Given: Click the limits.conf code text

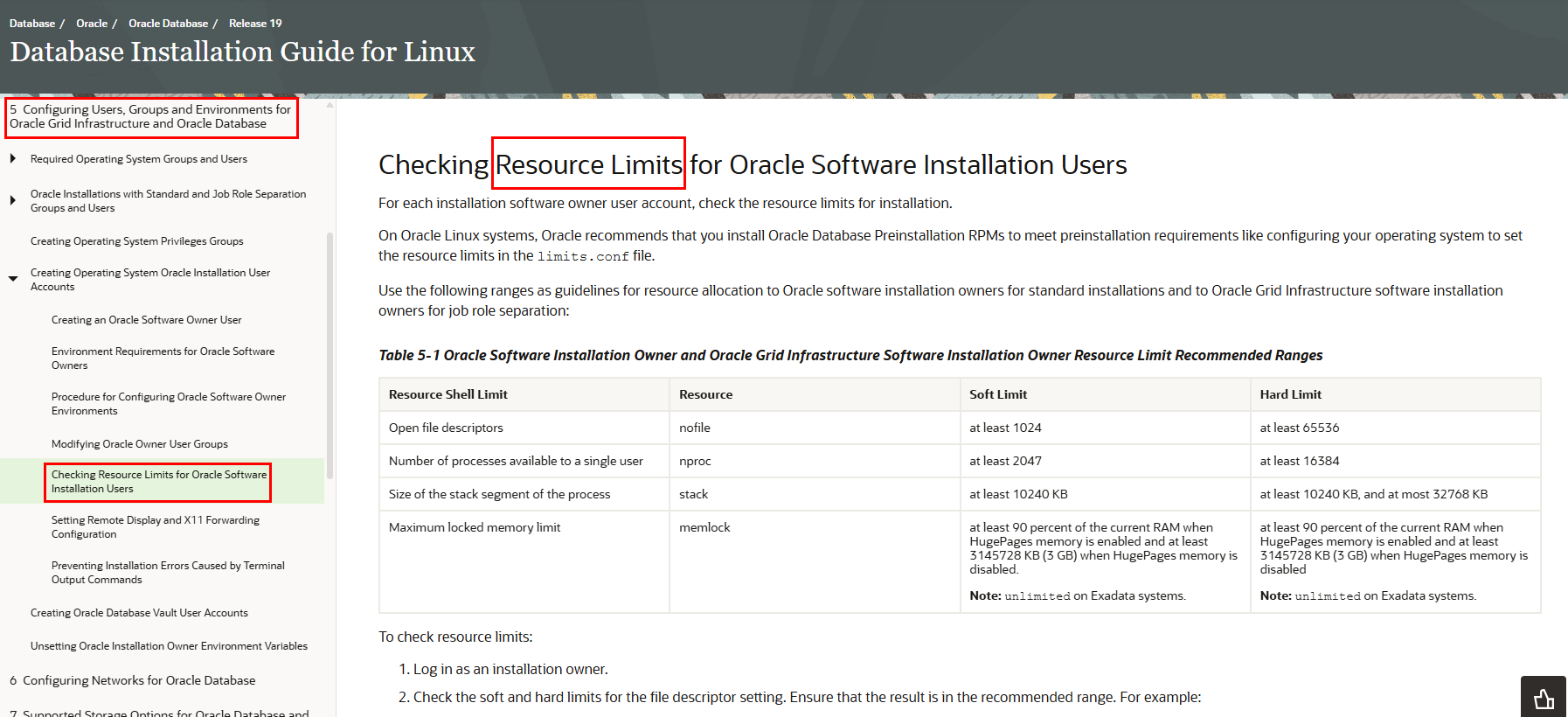Looking at the screenshot, I should tap(583, 256).
